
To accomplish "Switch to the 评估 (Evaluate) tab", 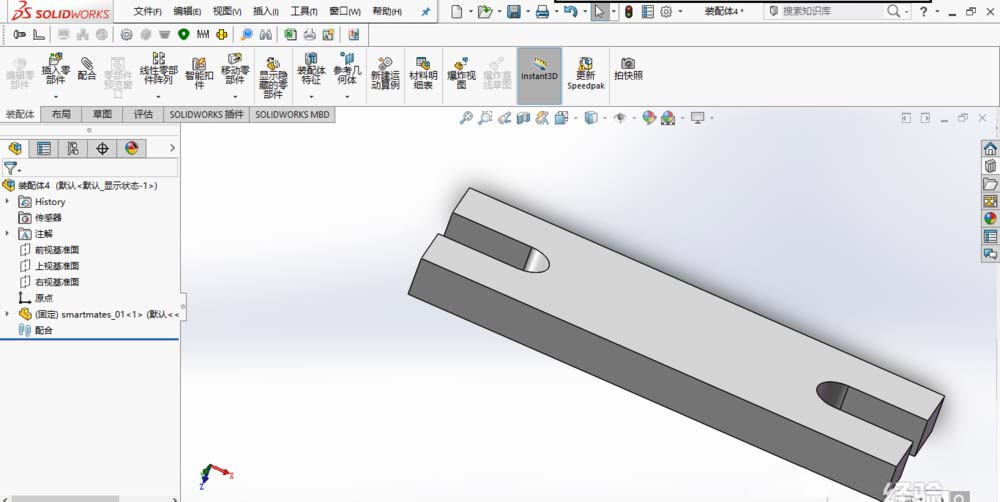I will (143, 115).
